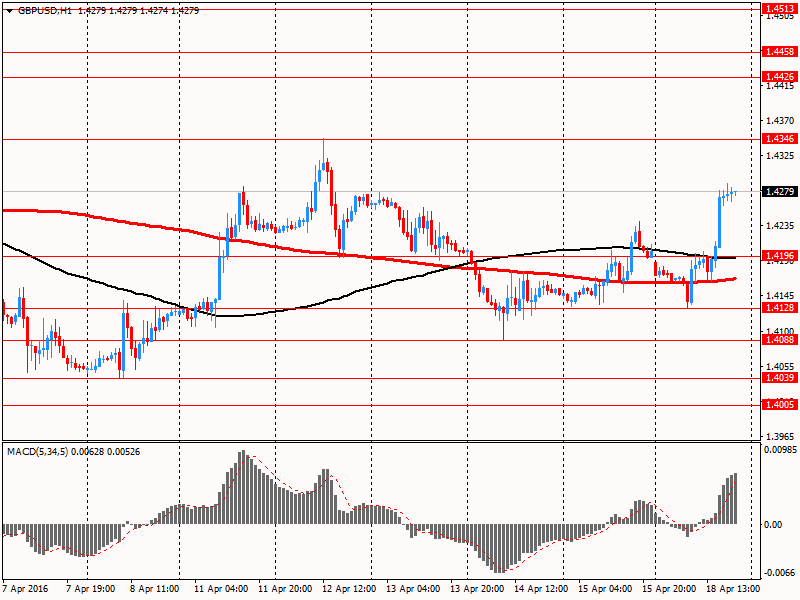800x600 pixels.
Task: Click the 8 Apr 11:00 time label
Action: click(155, 589)
